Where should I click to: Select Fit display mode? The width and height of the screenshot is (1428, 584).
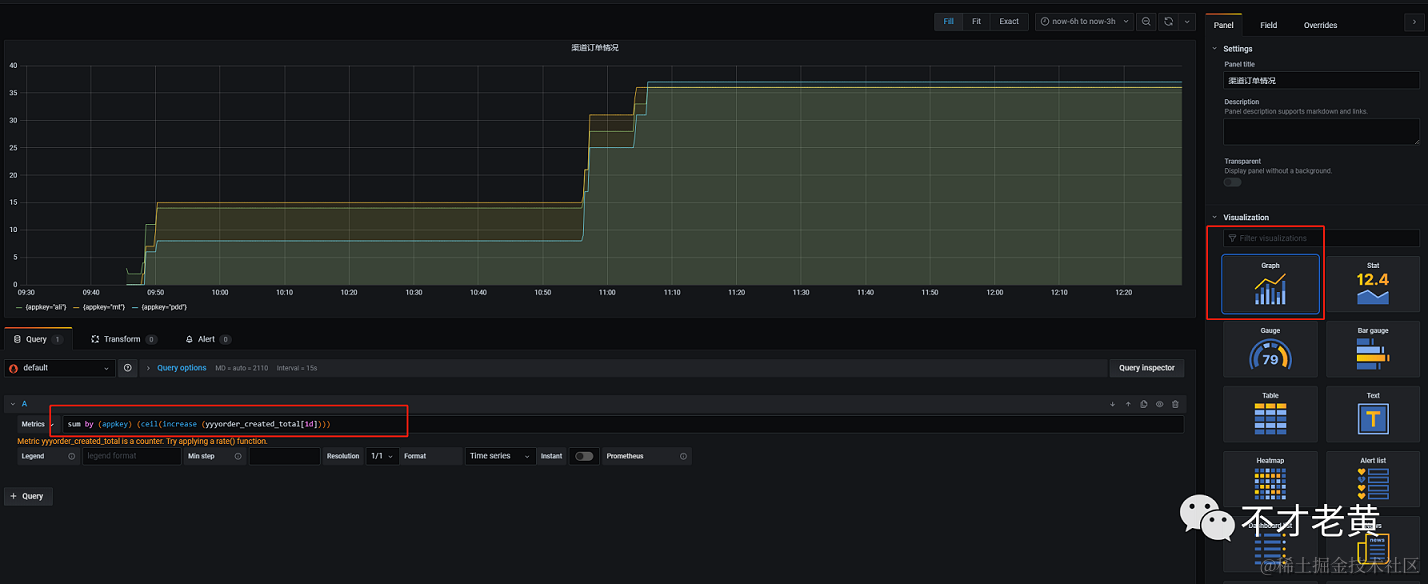click(976, 21)
